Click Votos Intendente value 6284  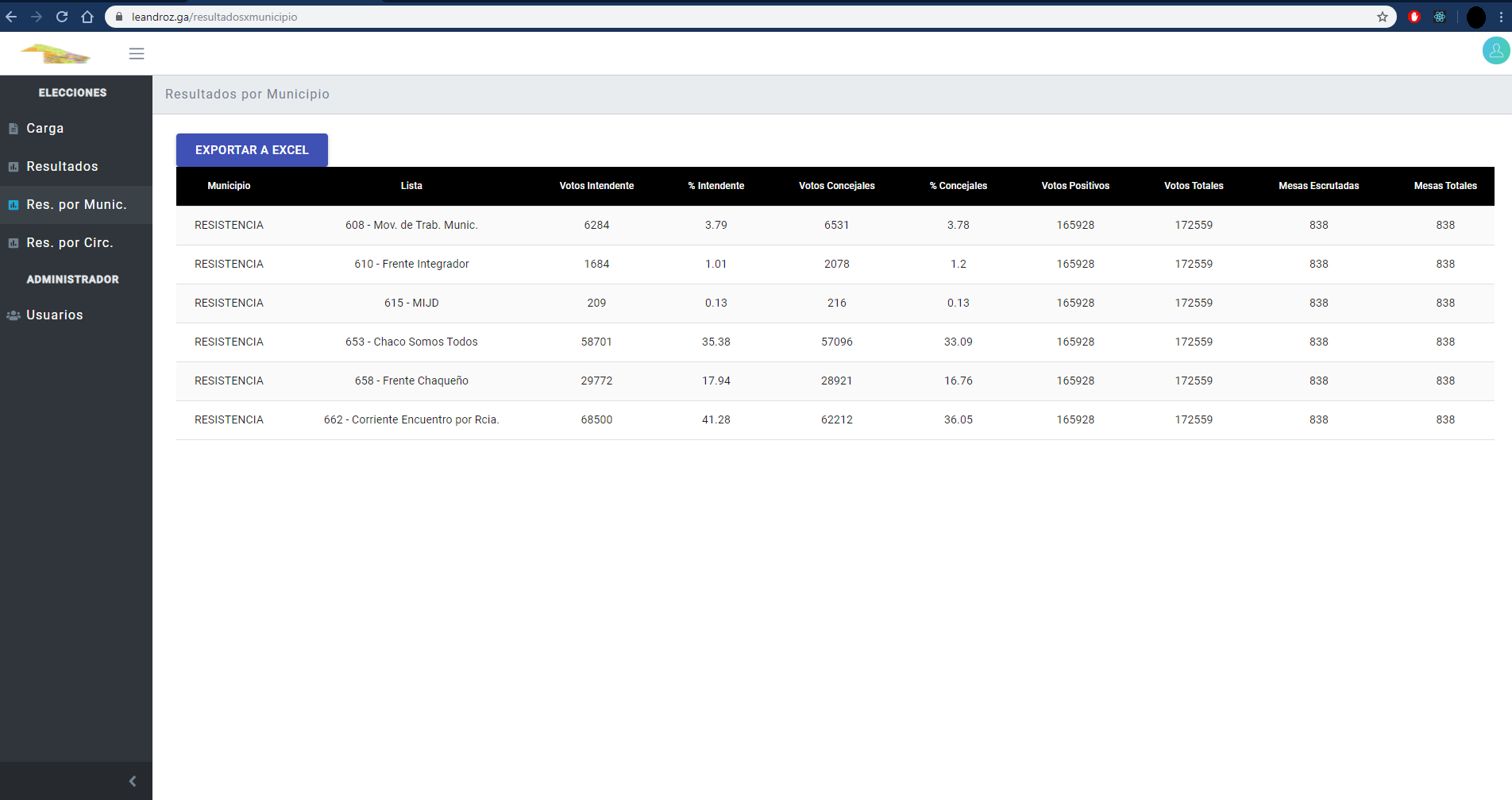pyautogui.click(x=596, y=225)
